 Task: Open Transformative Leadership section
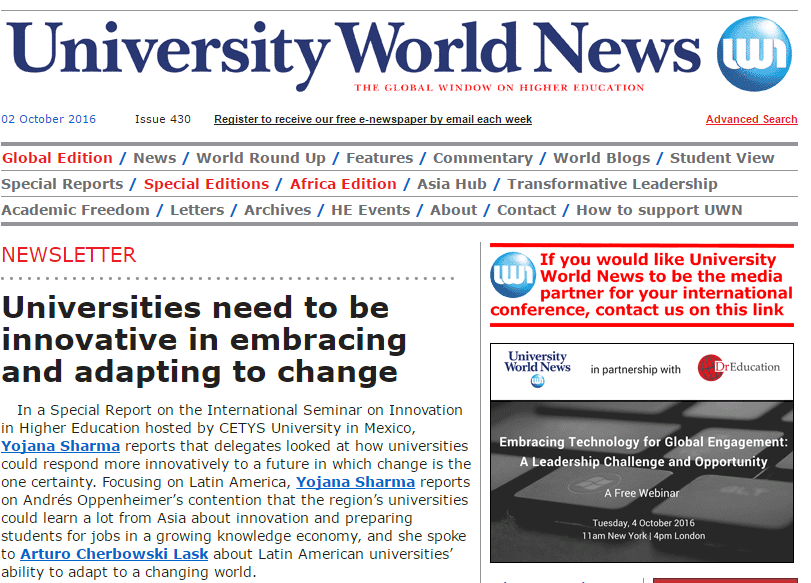[x=612, y=184]
